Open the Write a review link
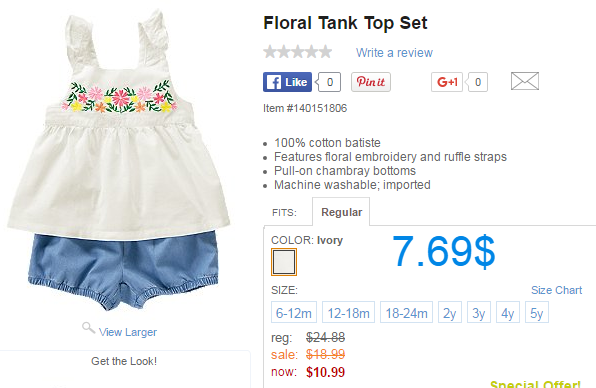This screenshot has height=388, width=596. click(394, 52)
